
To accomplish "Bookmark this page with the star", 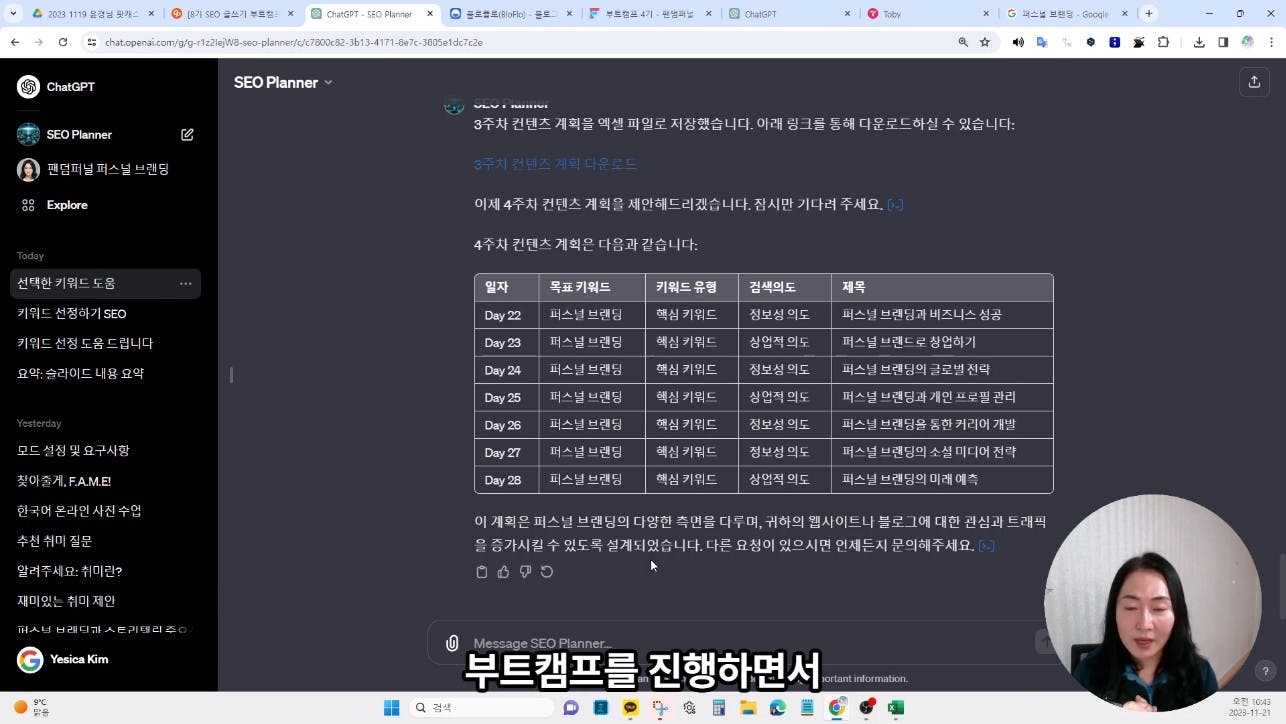I will (985, 42).
